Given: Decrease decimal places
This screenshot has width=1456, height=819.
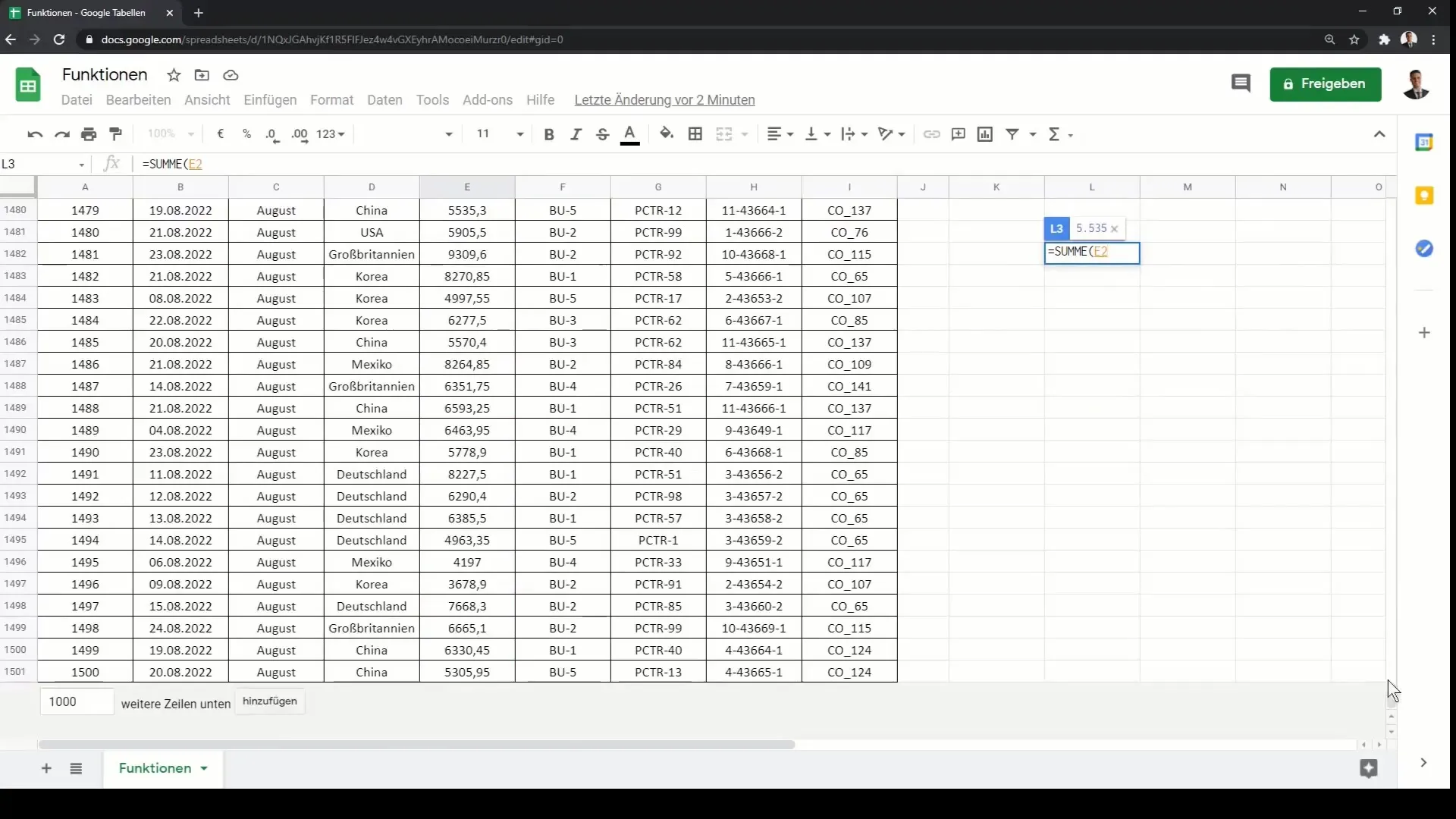Looking at the screenshot, I should [x=272, y=134].
